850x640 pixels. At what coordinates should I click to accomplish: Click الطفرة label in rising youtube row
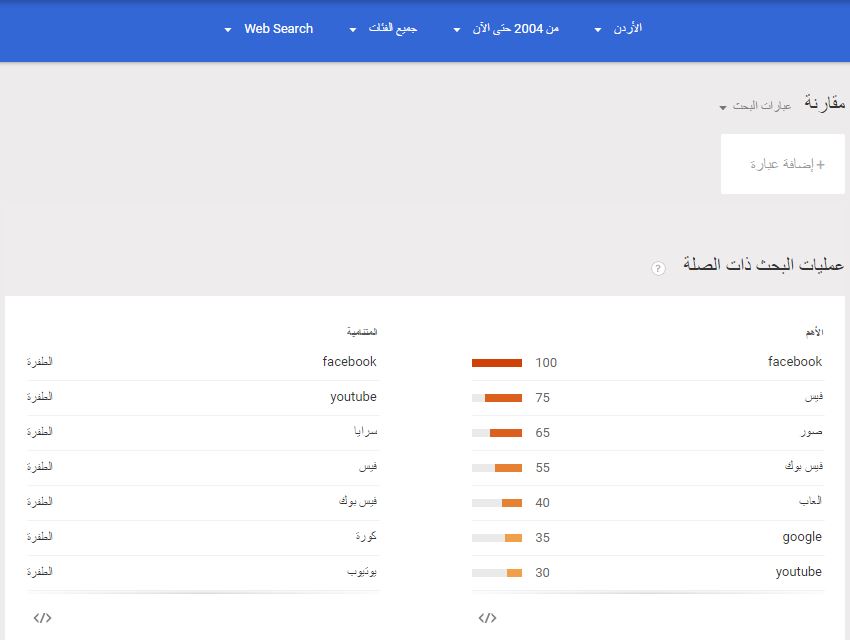[x=40, y=397]
